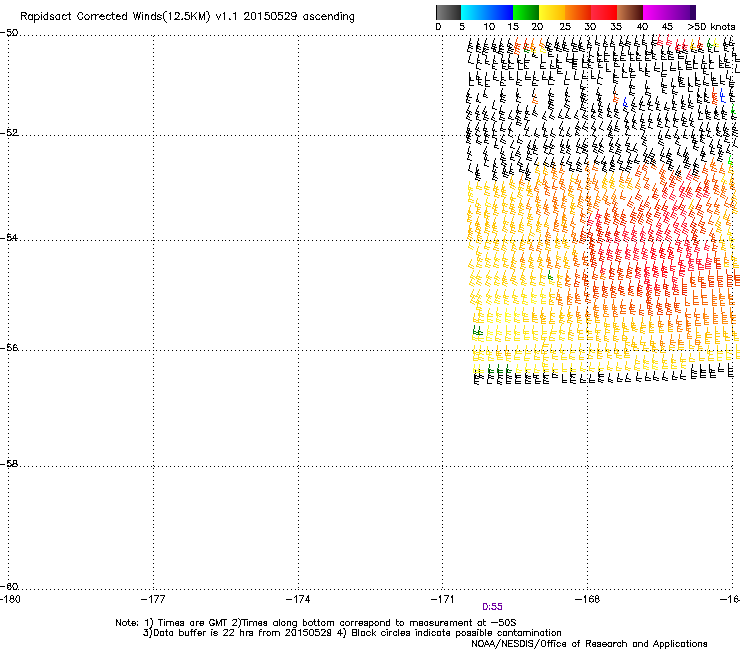Click the plot title 'Rapidscat Corrected Winds(12.5KM)'

pos(115,17)
